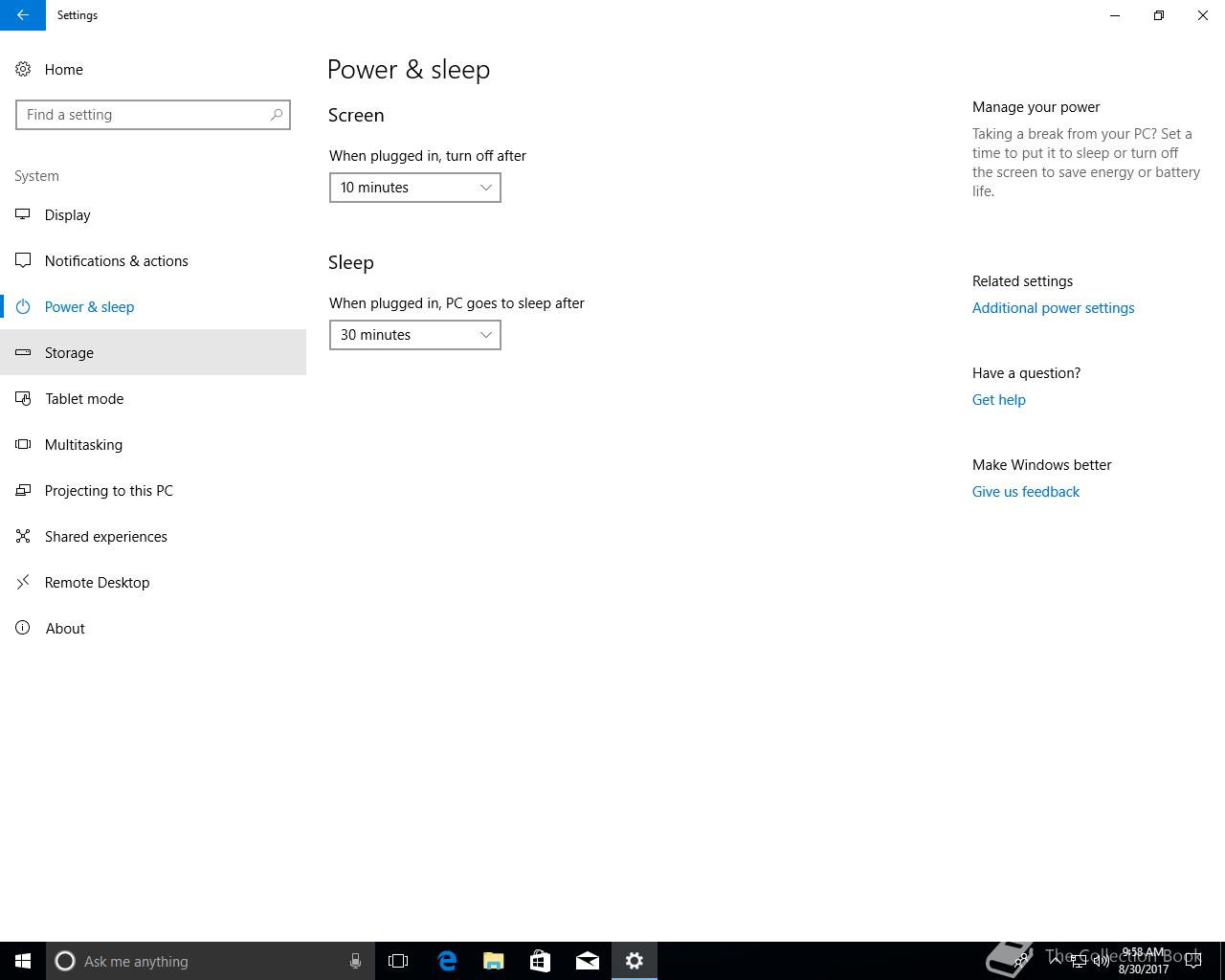Screen dimensions: 1225x980
Task: Open the screen turn-off time dropdown
Action: [x=415, y=188]
